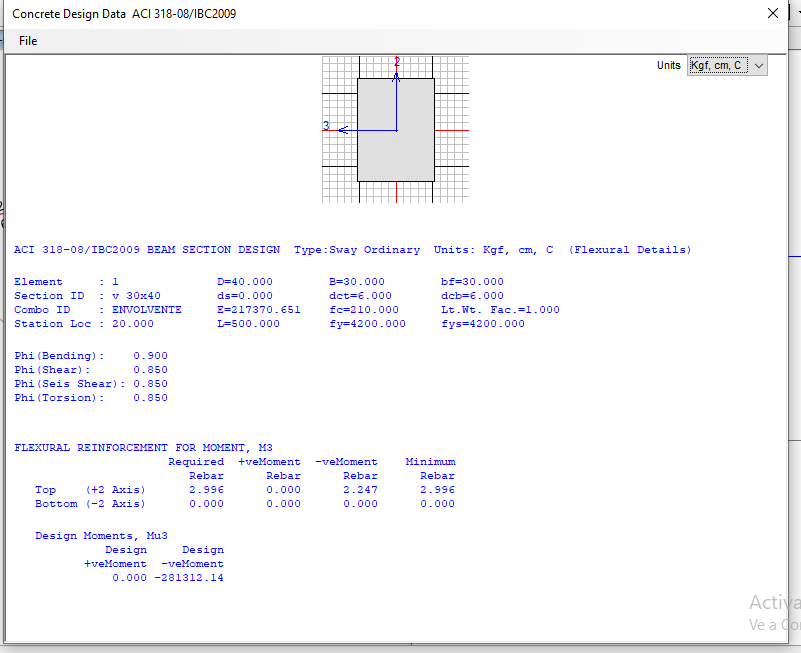Close the Concrete Design Data window
The image size is (801, 653).
772,14
